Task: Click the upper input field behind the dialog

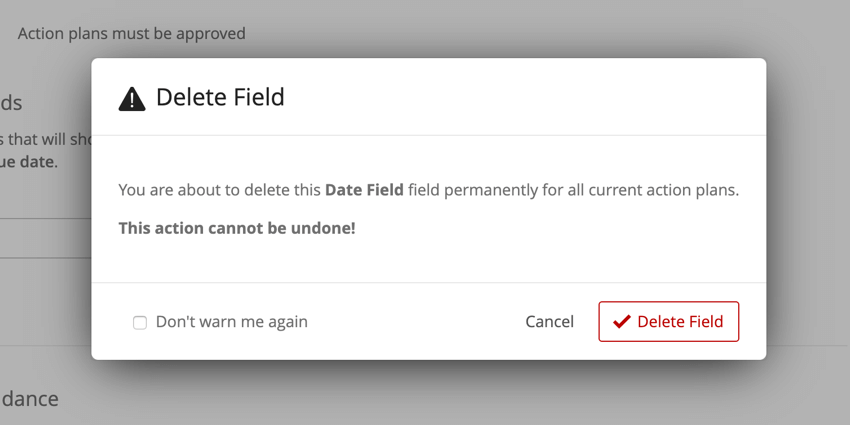Action: point(45,204)
